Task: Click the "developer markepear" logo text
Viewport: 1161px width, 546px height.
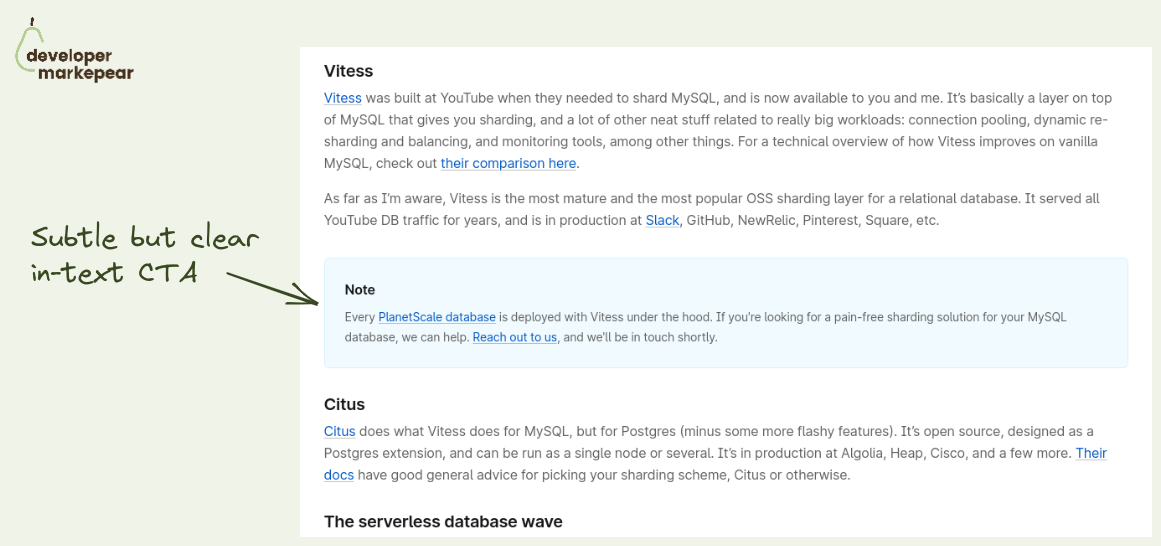Action: 80,65
